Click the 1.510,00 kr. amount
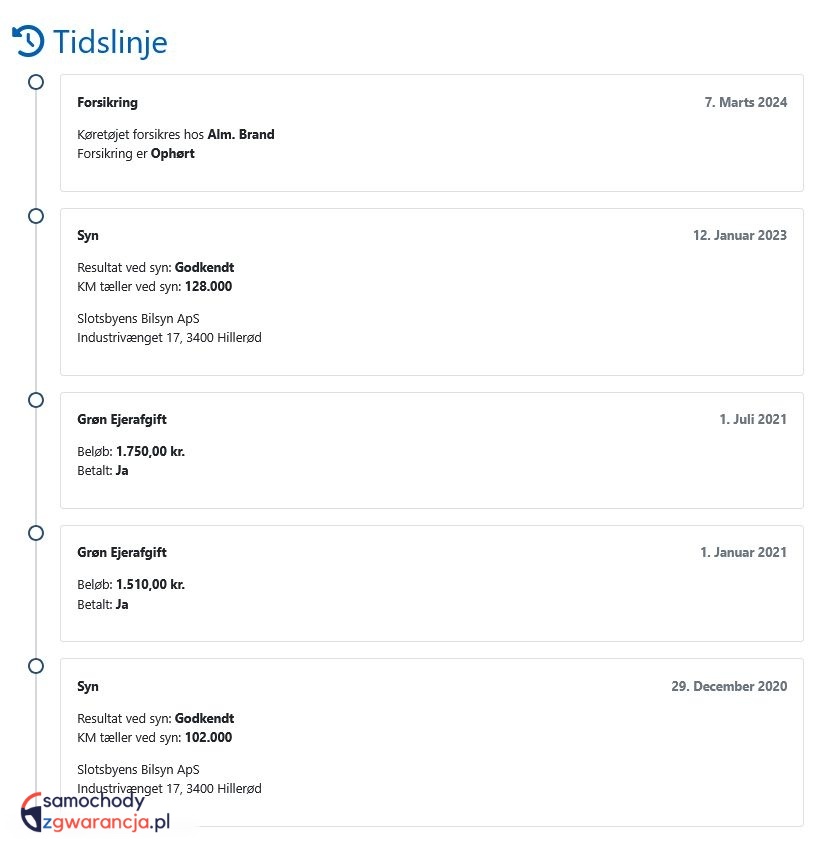 point(150,584)
